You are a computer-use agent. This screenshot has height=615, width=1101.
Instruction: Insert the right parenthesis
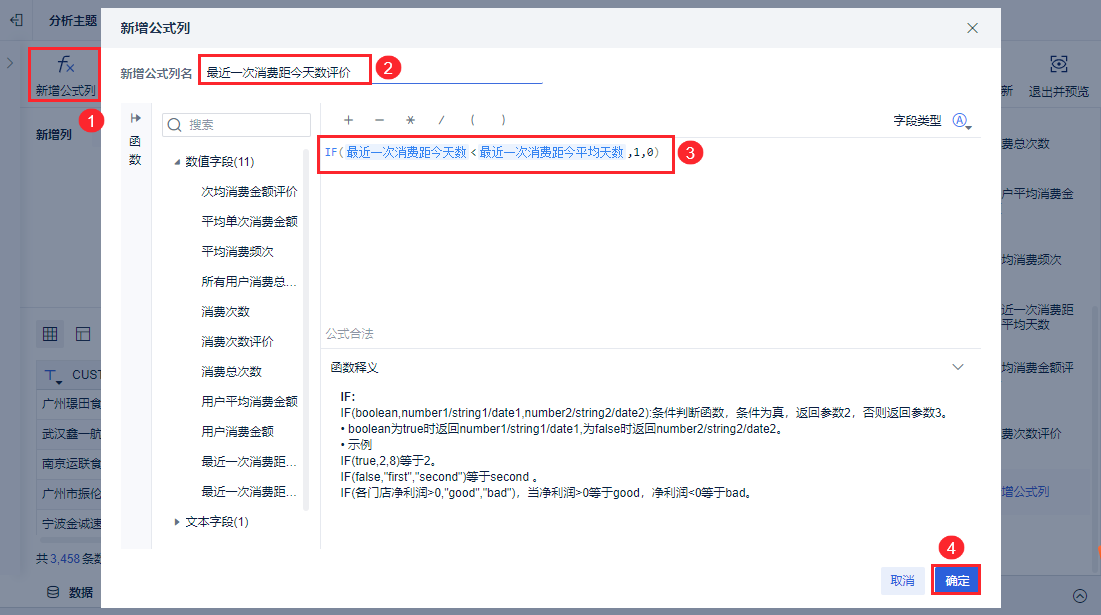[503, 120]
